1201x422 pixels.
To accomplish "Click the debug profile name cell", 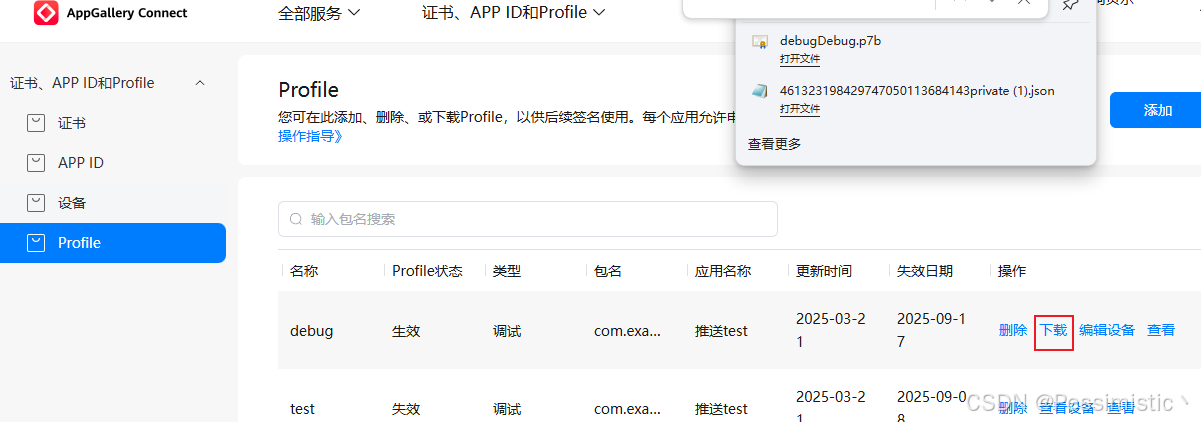I will tap(311, 330).
